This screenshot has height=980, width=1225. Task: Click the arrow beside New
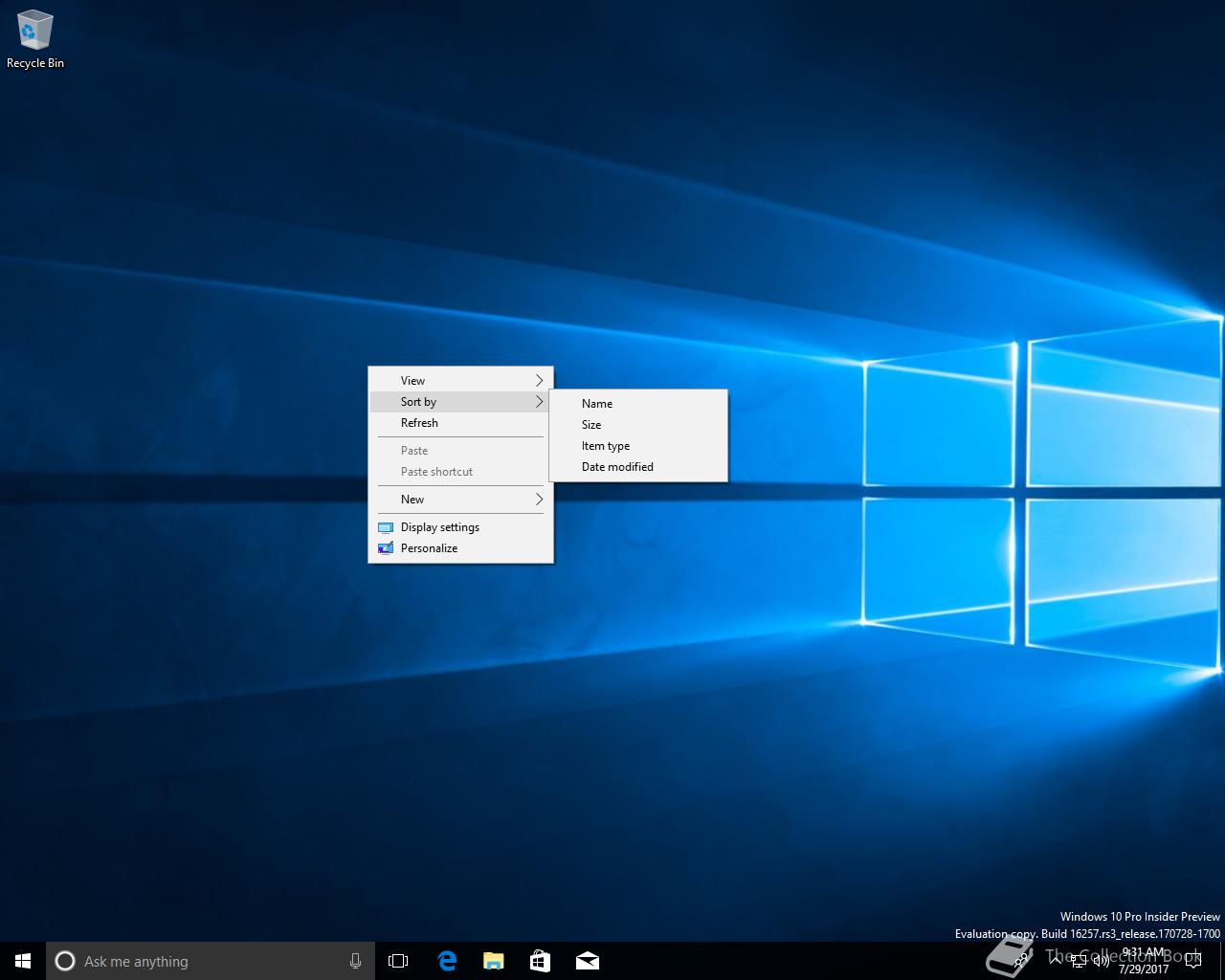(x=539, y=500)
